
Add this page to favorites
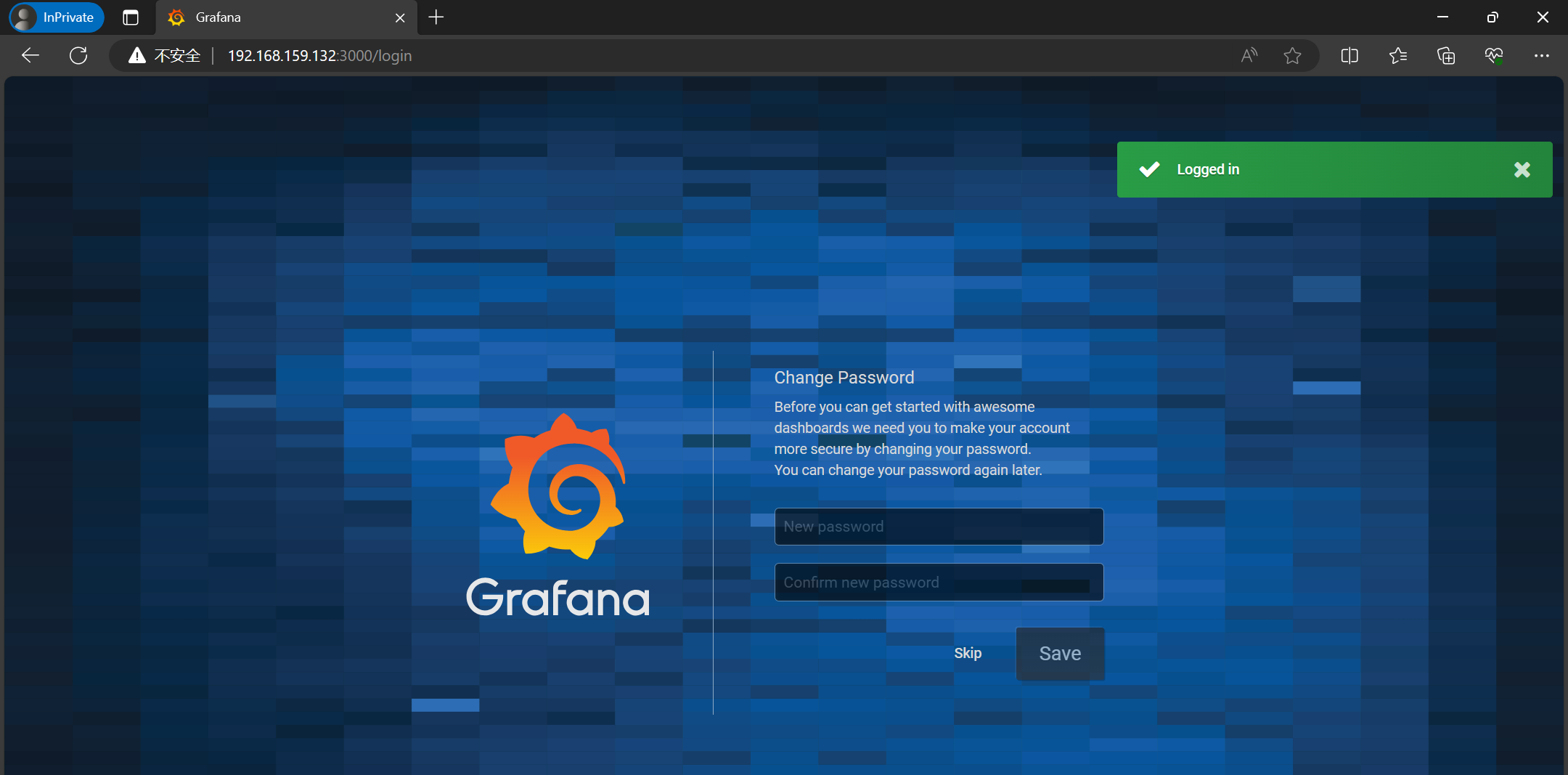pos(1292,55)
